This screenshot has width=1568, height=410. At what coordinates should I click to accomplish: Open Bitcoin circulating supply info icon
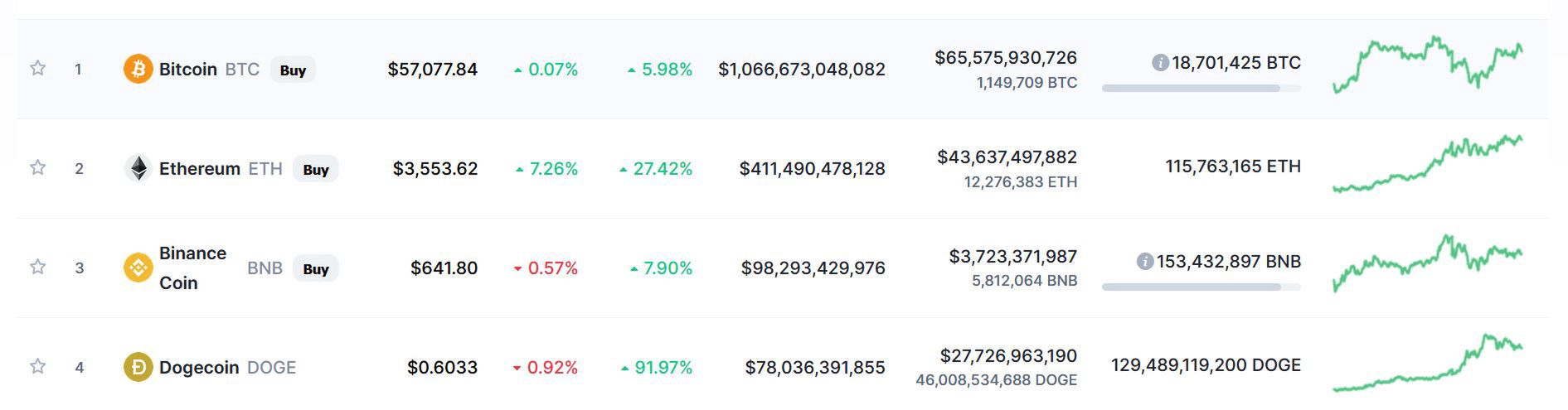[1160, 63]
